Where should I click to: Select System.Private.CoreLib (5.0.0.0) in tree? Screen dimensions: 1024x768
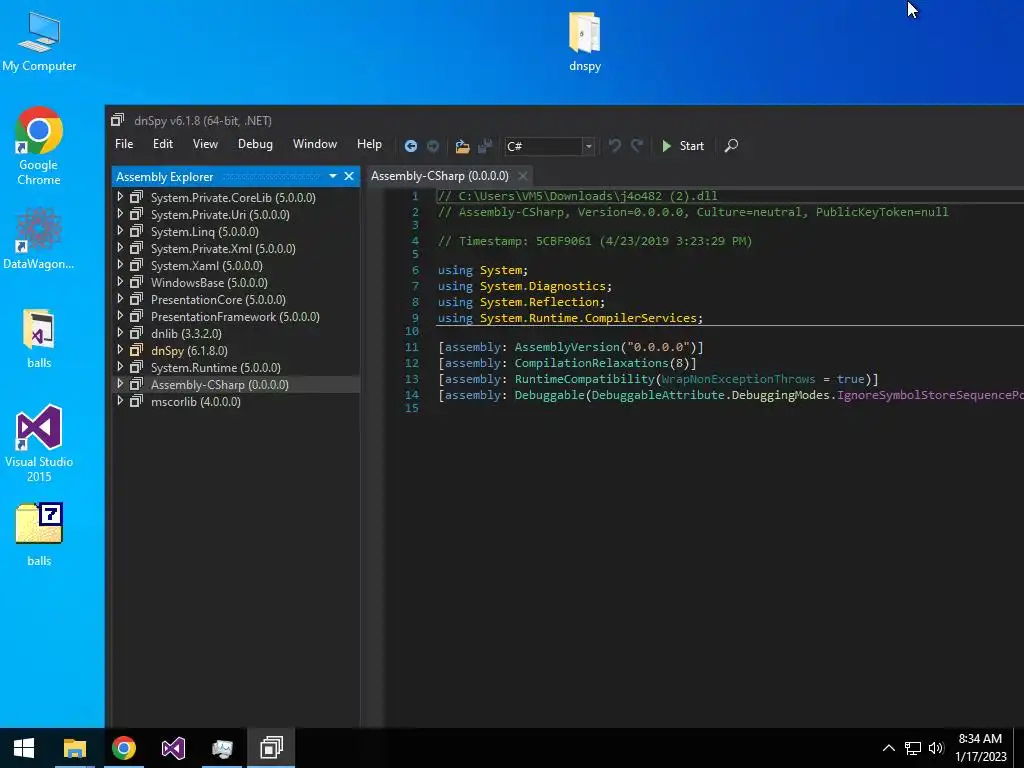pos(233,197)
